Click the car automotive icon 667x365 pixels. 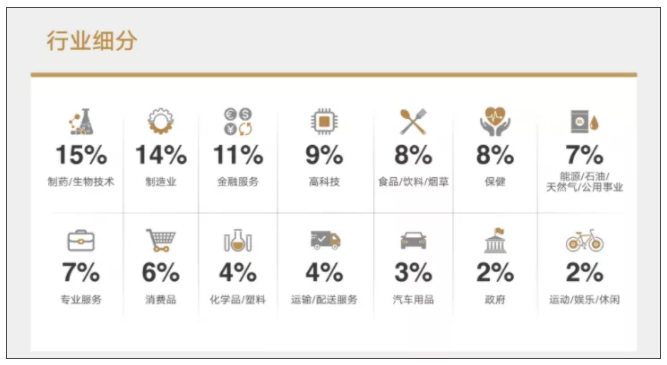point(413,240)
